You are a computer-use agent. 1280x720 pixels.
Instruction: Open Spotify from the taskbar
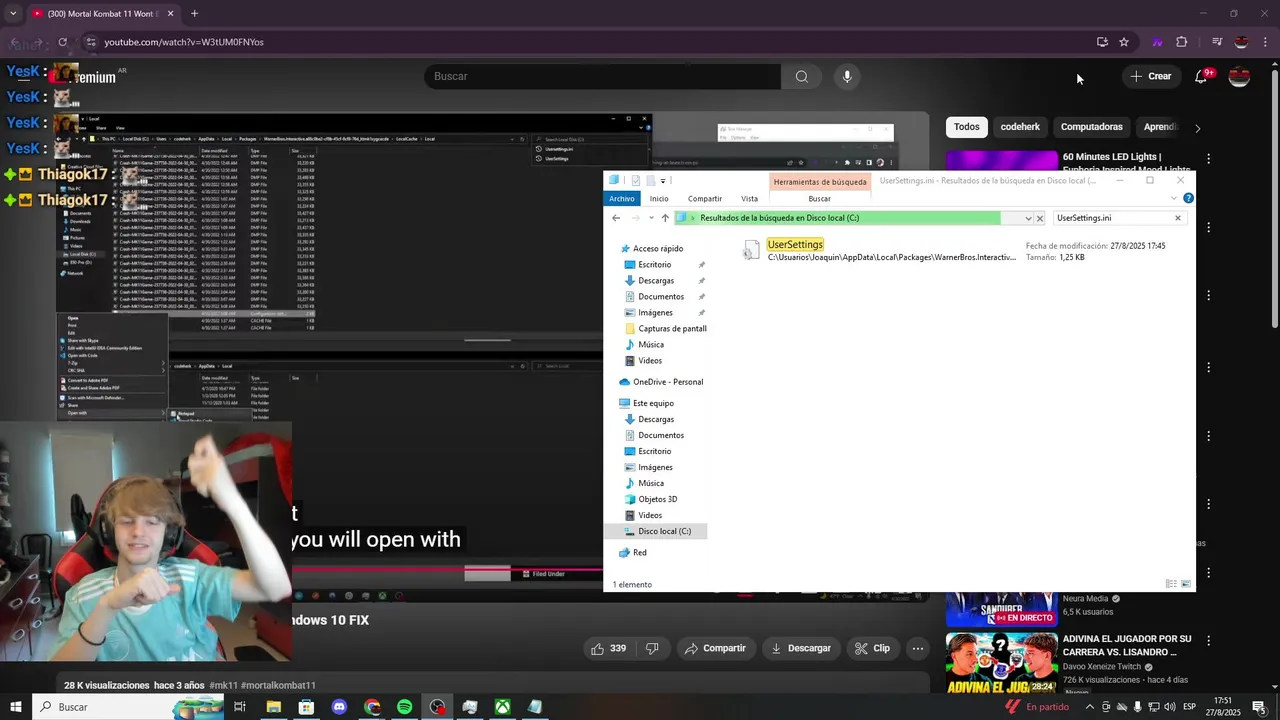(405, 707)
